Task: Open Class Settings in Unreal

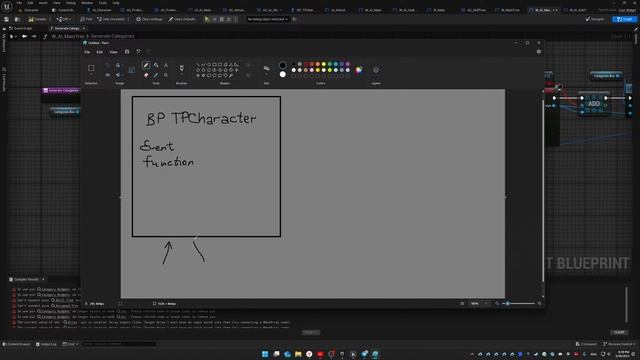Action: tap(149, 19)
